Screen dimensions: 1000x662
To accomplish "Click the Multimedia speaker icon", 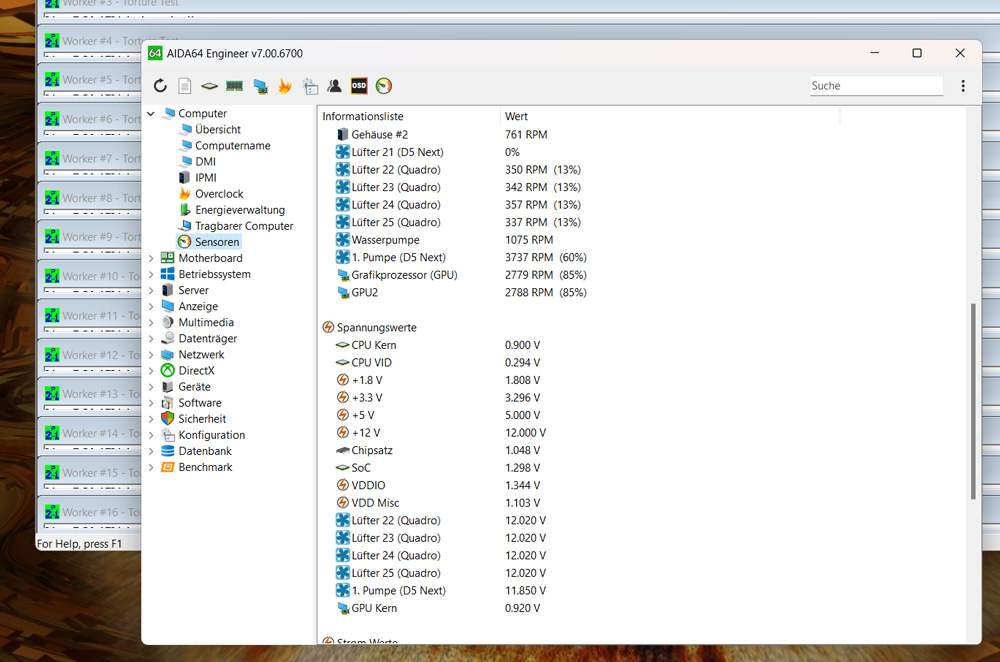I will click(x=167, y=322).
